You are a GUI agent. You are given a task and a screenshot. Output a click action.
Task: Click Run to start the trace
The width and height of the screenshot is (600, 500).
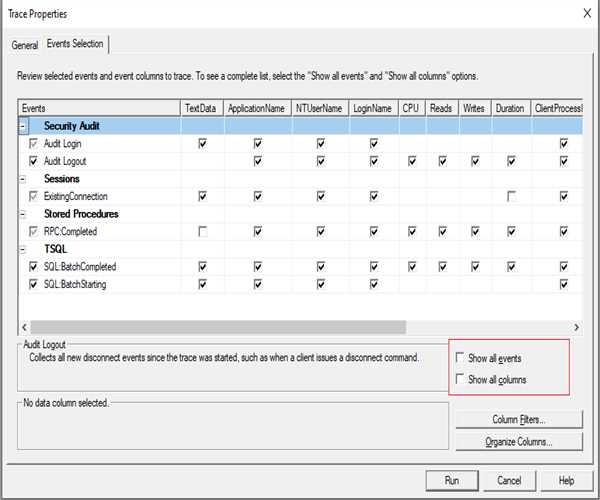pyautogui.click(x=452, y=480)
